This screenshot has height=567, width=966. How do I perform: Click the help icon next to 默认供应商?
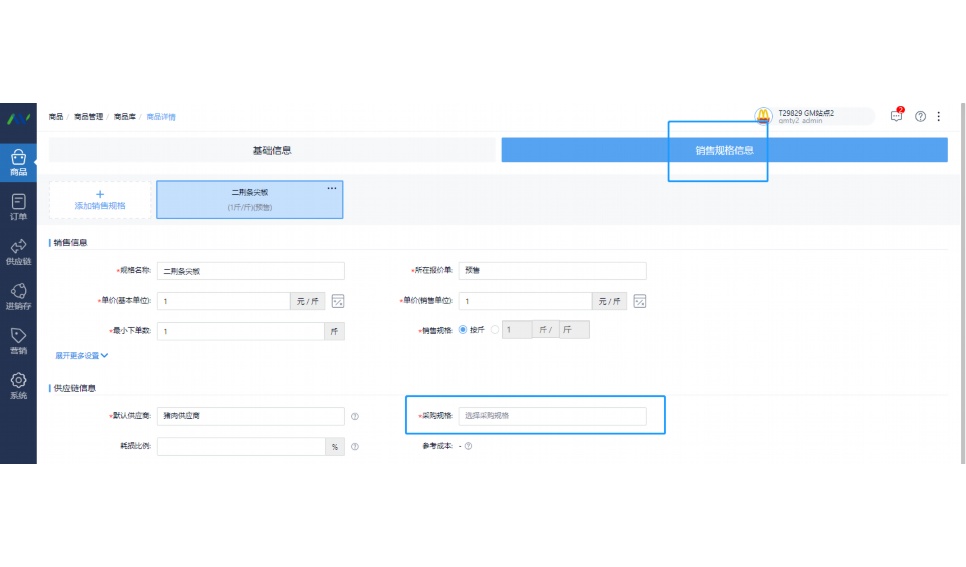click(x=355, y=417)
